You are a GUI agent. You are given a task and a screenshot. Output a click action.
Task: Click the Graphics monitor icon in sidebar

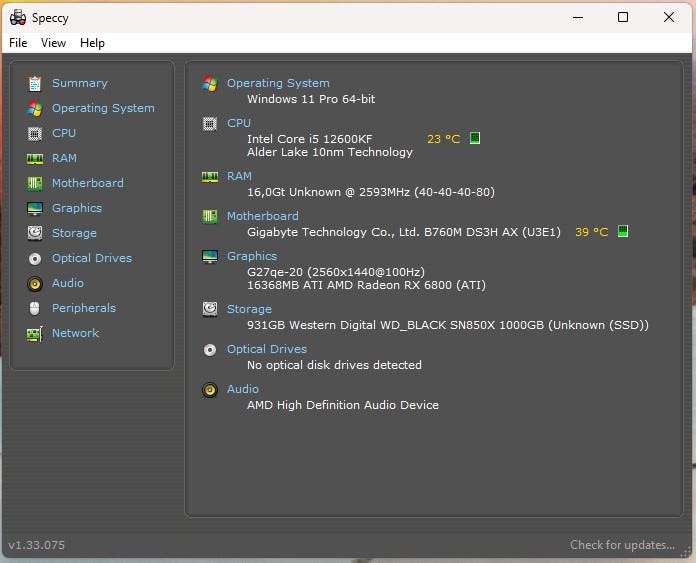[35, 208]
